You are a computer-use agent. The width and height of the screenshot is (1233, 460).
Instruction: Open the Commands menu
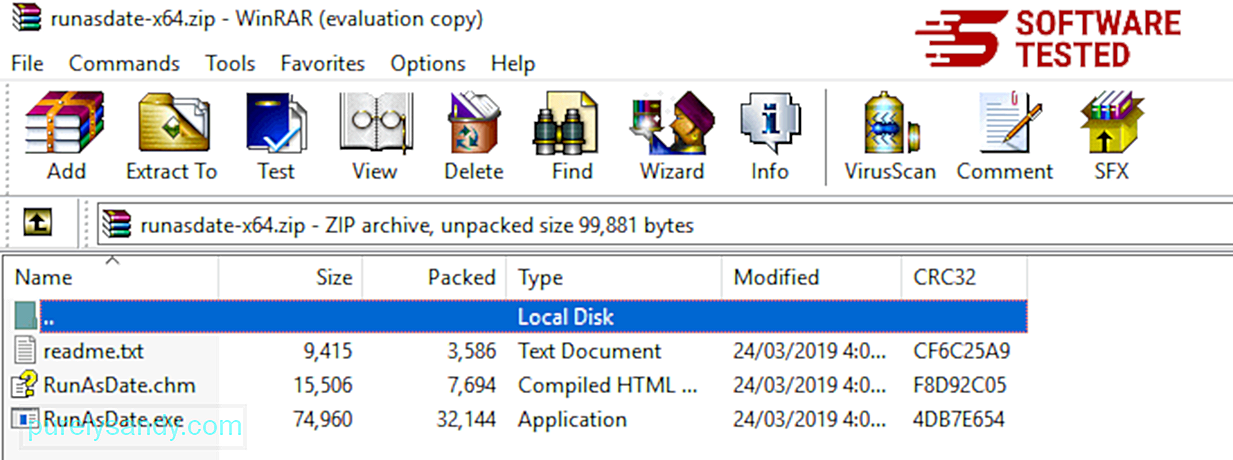(124, 63)
